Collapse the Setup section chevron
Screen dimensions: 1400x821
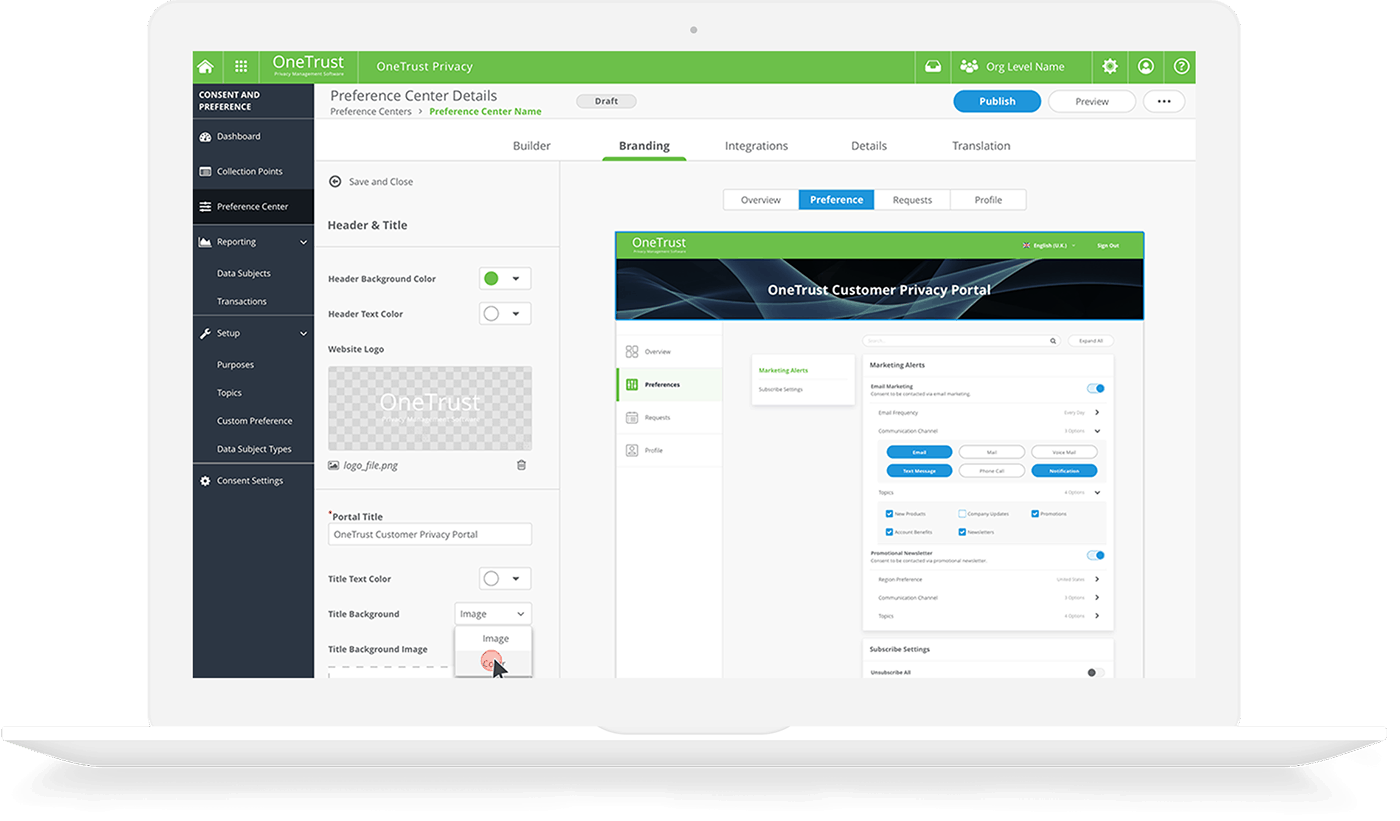click(303, 333)
